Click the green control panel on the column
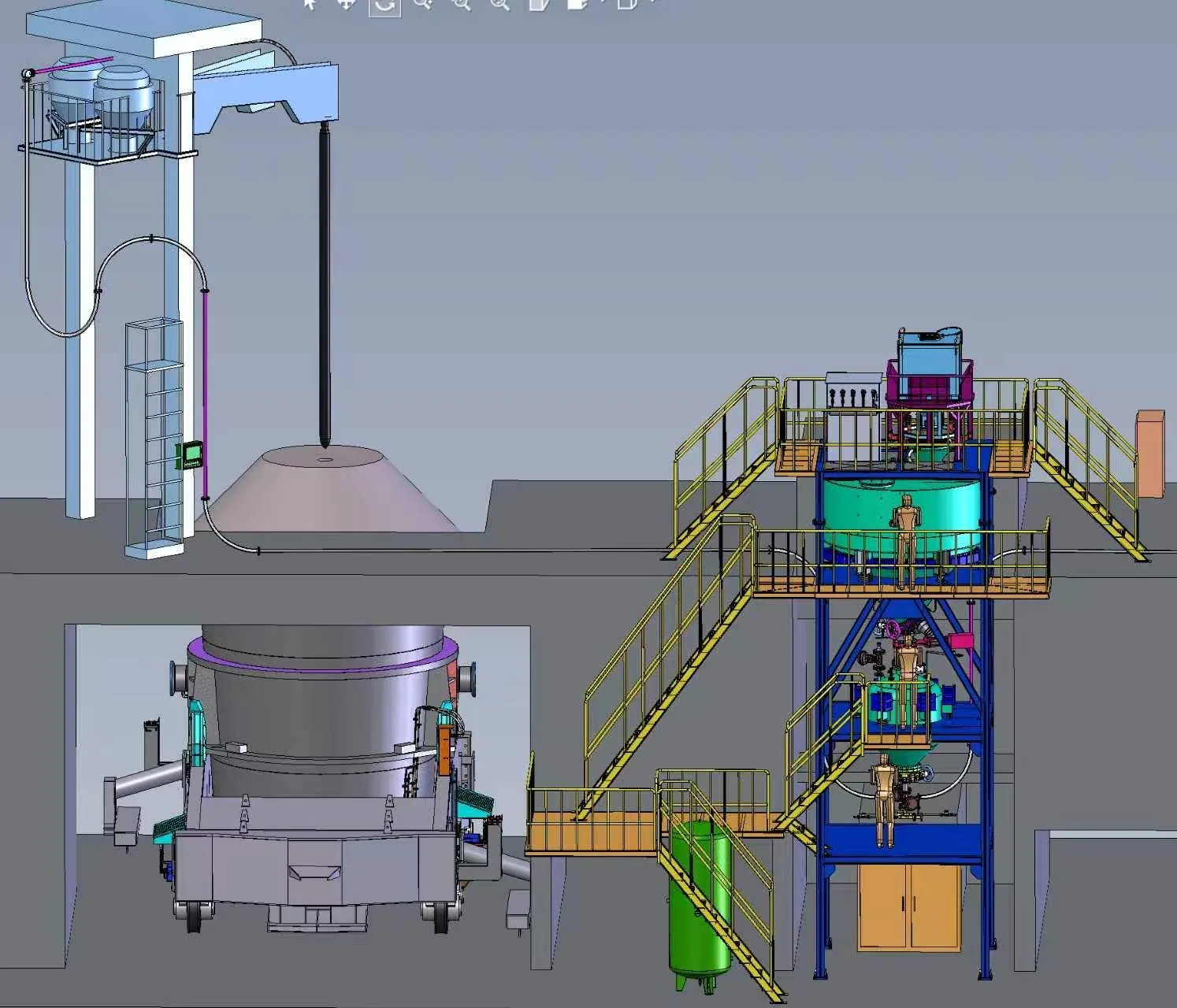Viewport: 1177px width, 1008px height. coord(192,454)
